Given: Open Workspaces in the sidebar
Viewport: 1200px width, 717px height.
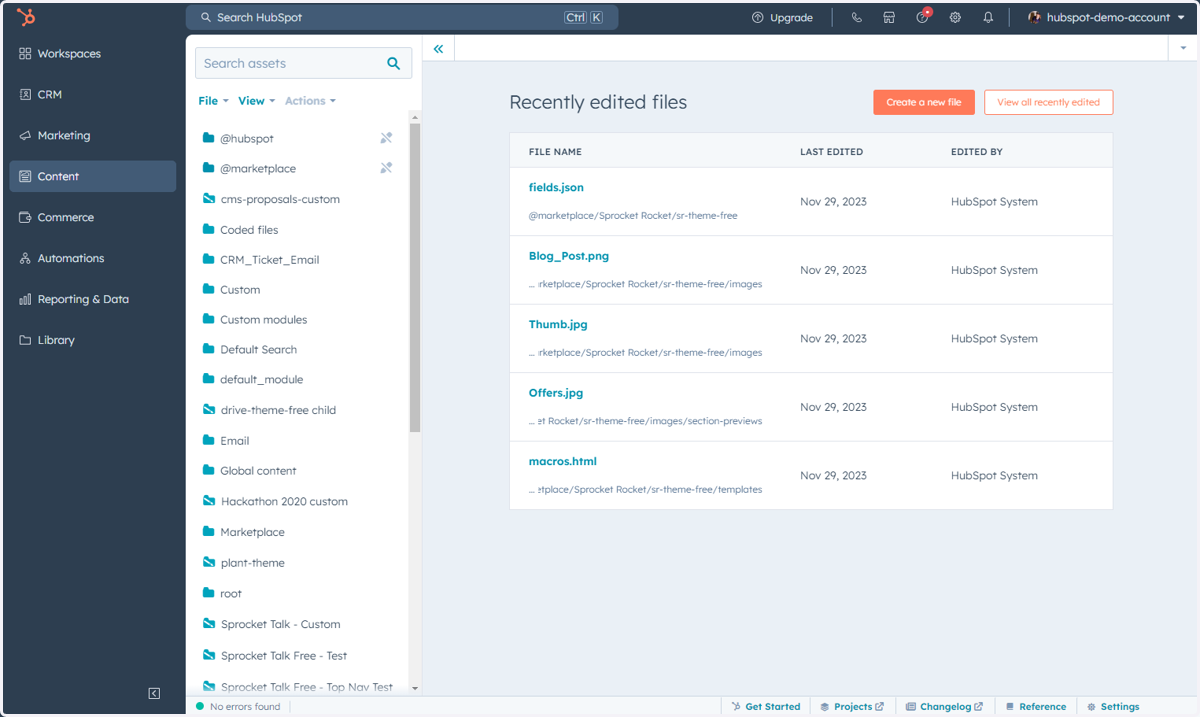Looking at the screenshot, I should point(93,54).
